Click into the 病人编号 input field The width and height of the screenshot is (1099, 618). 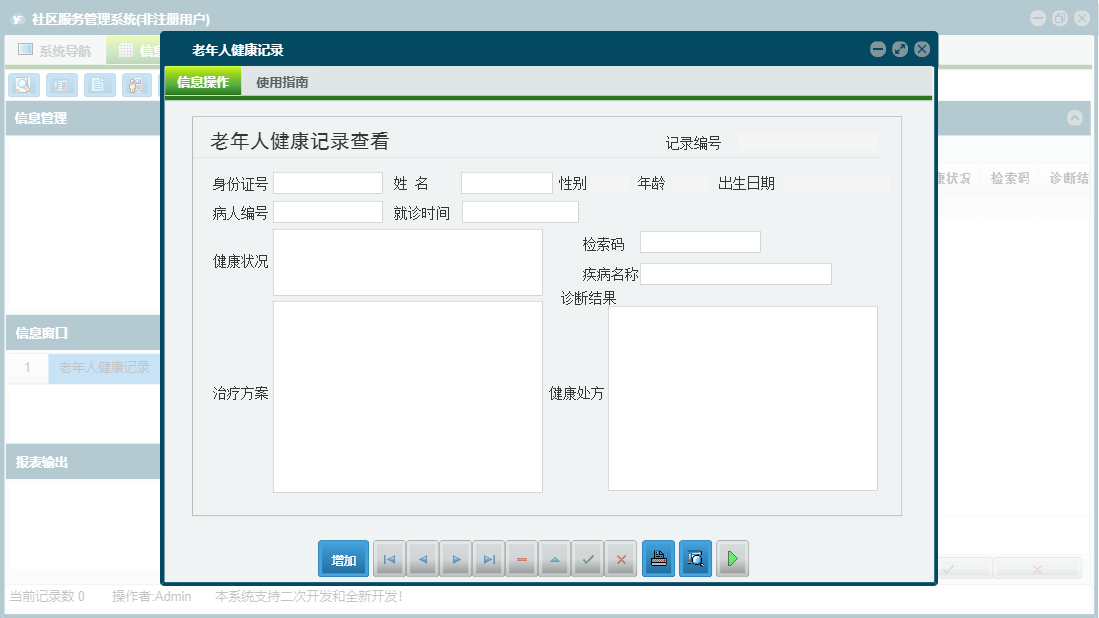pyautogui.click(x=328, y=212)
